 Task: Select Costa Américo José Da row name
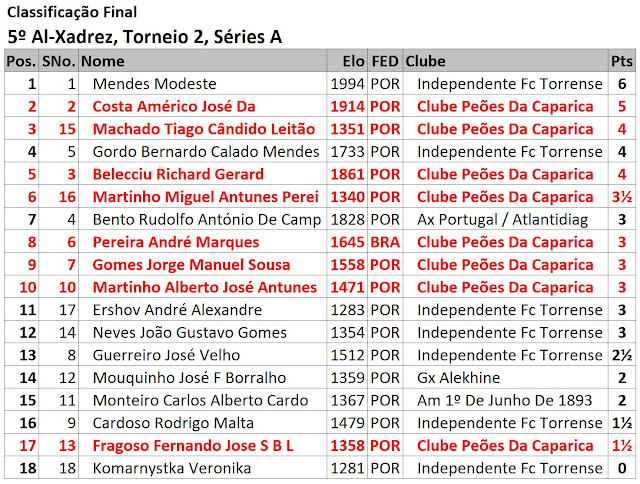pos(174,107)
